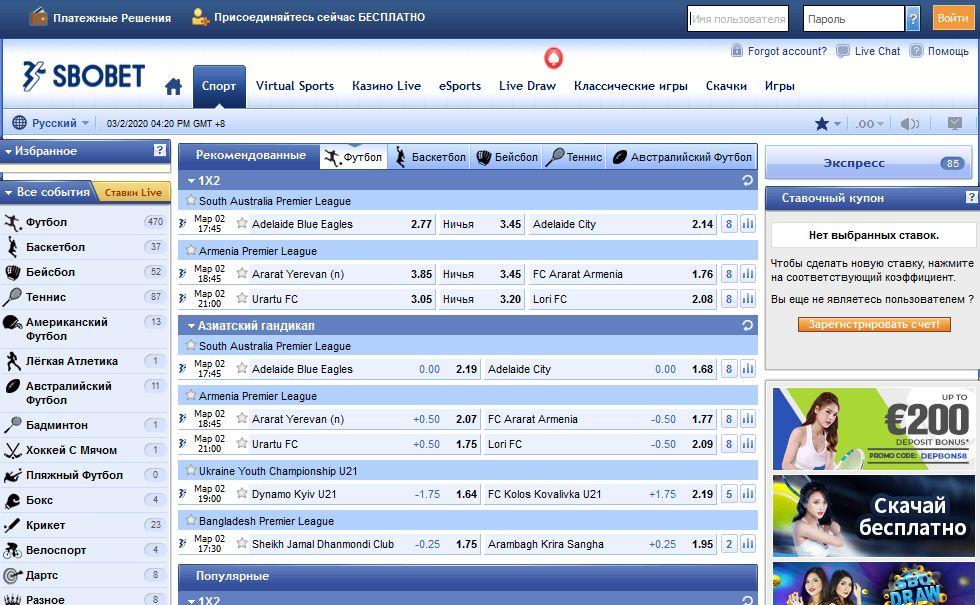Viewport: 980px width, 605px height.
Task: Select odds 2.77 for Adelaide Blue Eagles
Action: tap(421, 225)
